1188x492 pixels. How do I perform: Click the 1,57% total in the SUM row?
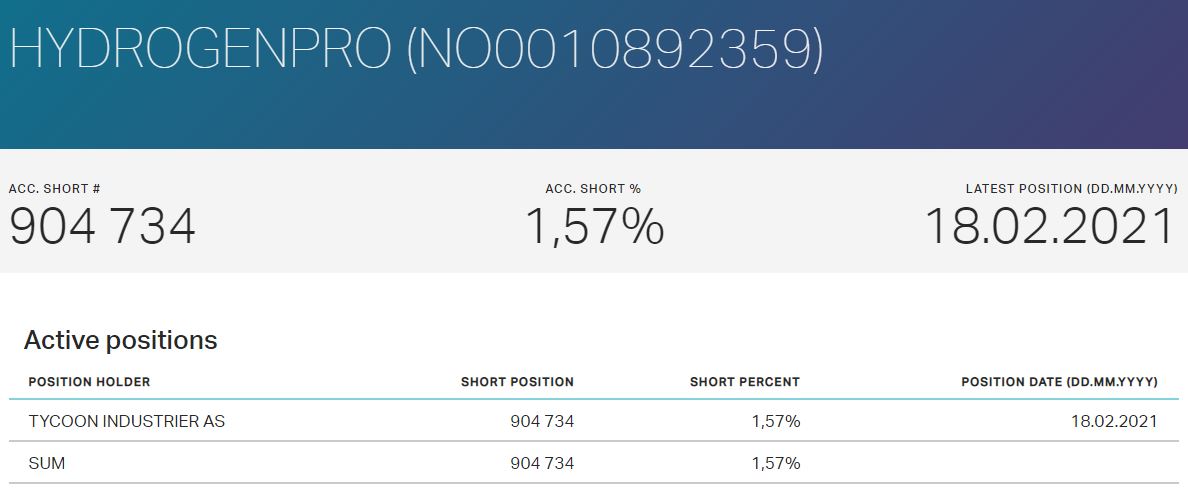tap(775, 463)
